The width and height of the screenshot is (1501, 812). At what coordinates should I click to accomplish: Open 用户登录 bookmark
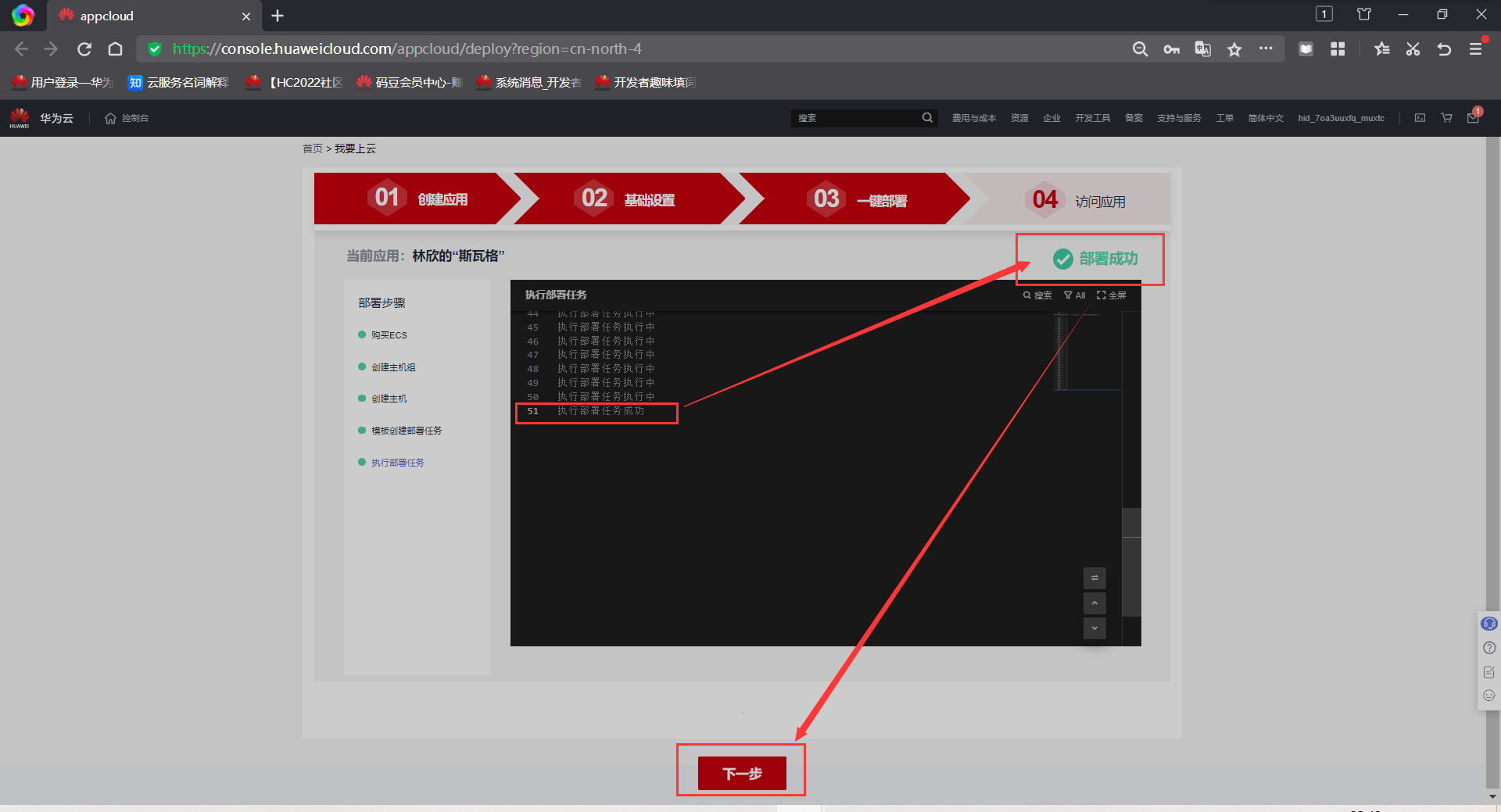(x=63, y=82)
